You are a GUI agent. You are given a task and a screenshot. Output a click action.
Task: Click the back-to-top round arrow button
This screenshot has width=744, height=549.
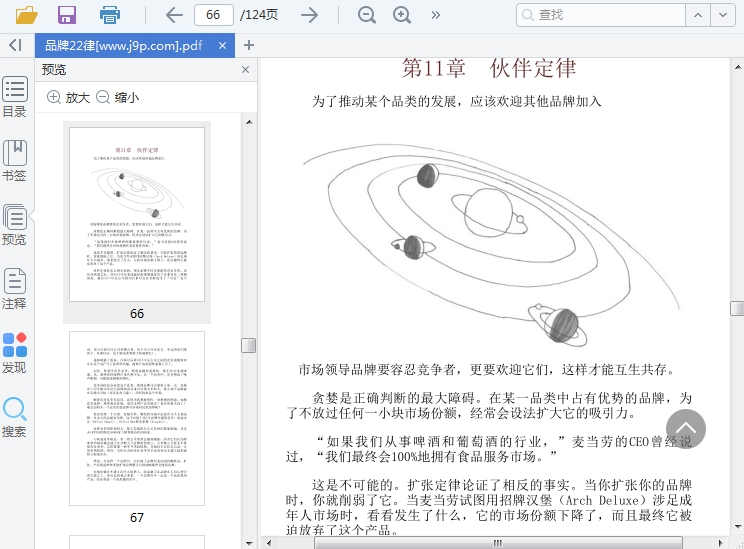(686, 429)
